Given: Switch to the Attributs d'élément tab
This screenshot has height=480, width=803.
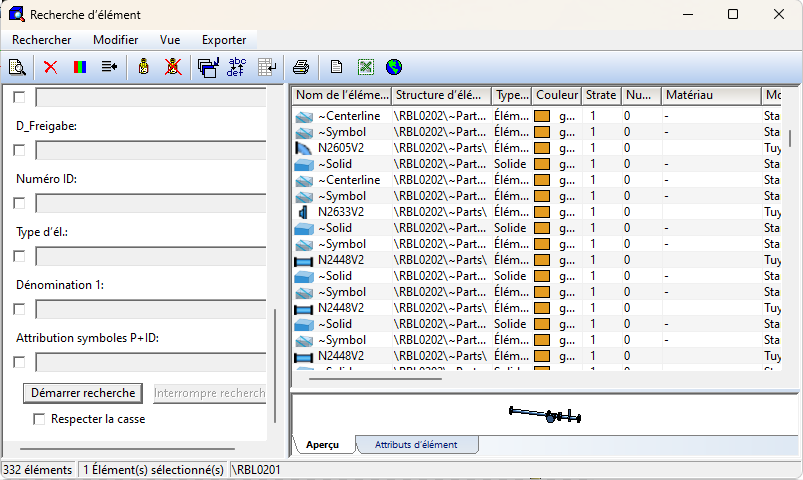Looking at the screenshot, I should [416, 445].
